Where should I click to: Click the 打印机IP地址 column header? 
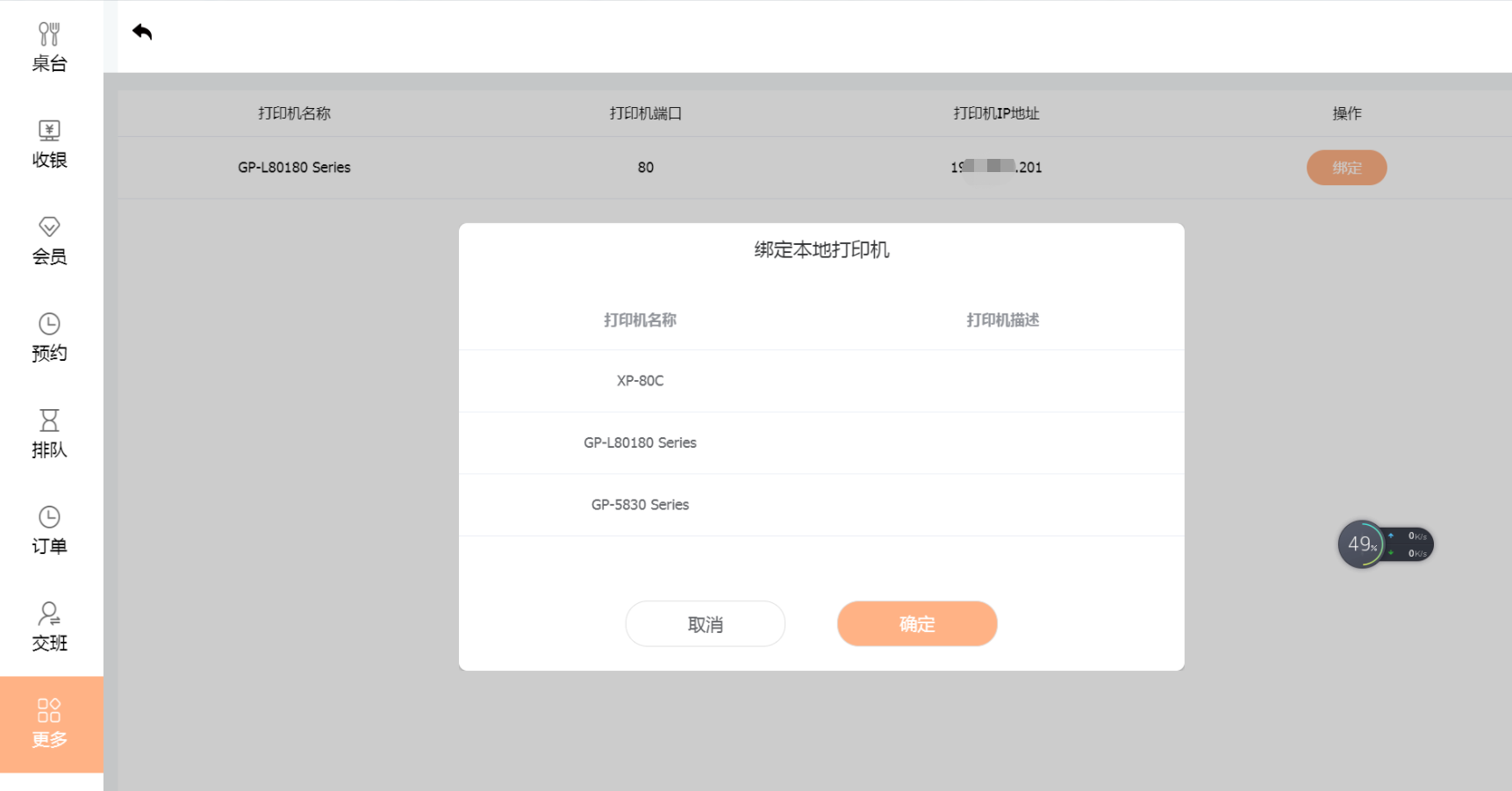click(x=996, y=113)
